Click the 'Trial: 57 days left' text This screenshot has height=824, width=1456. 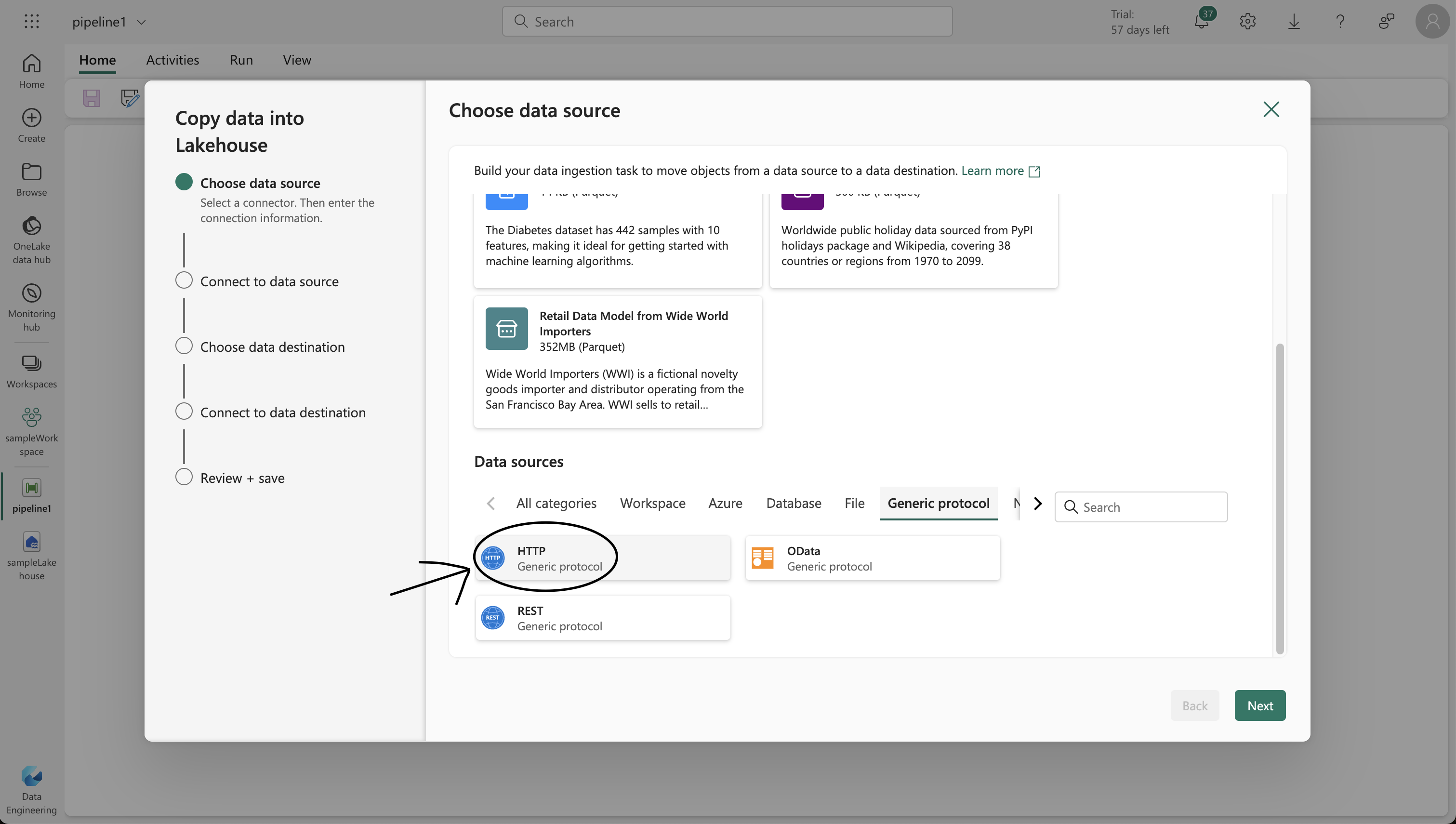(x=1140, y=22)
